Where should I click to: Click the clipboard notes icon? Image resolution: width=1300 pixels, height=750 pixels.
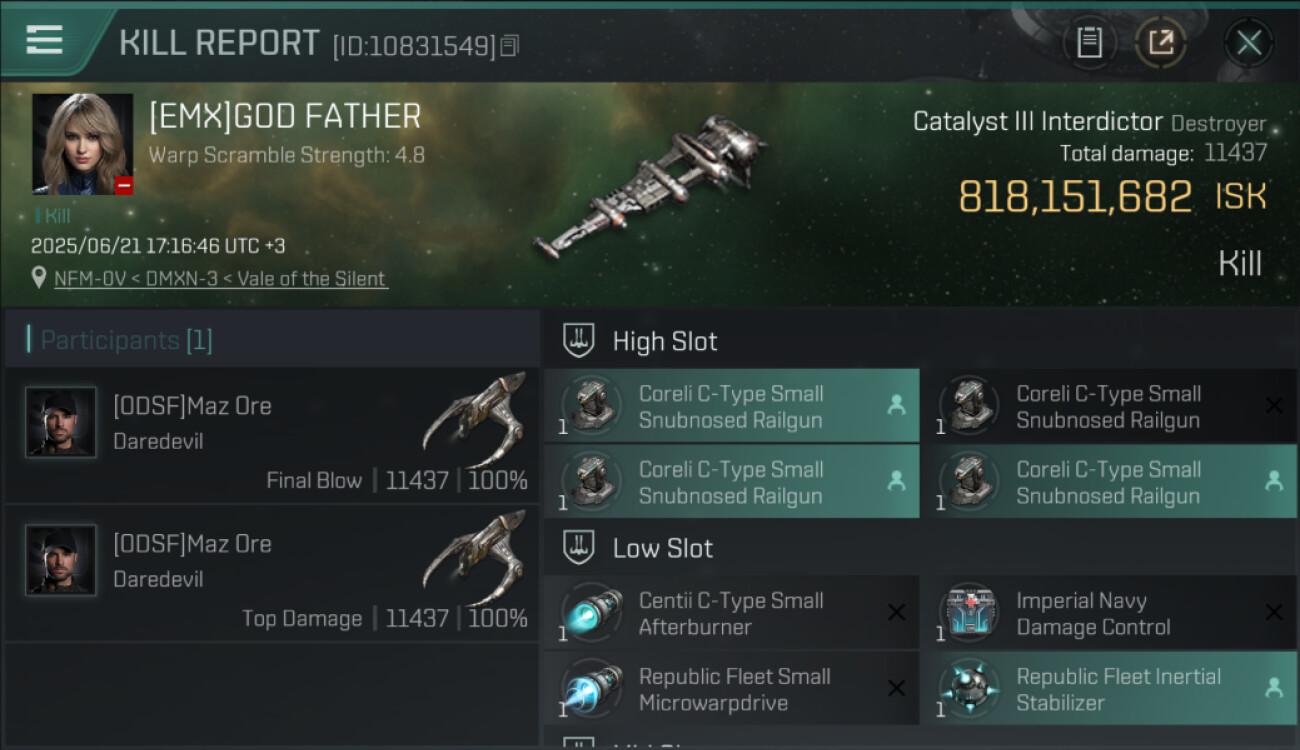1089,43
